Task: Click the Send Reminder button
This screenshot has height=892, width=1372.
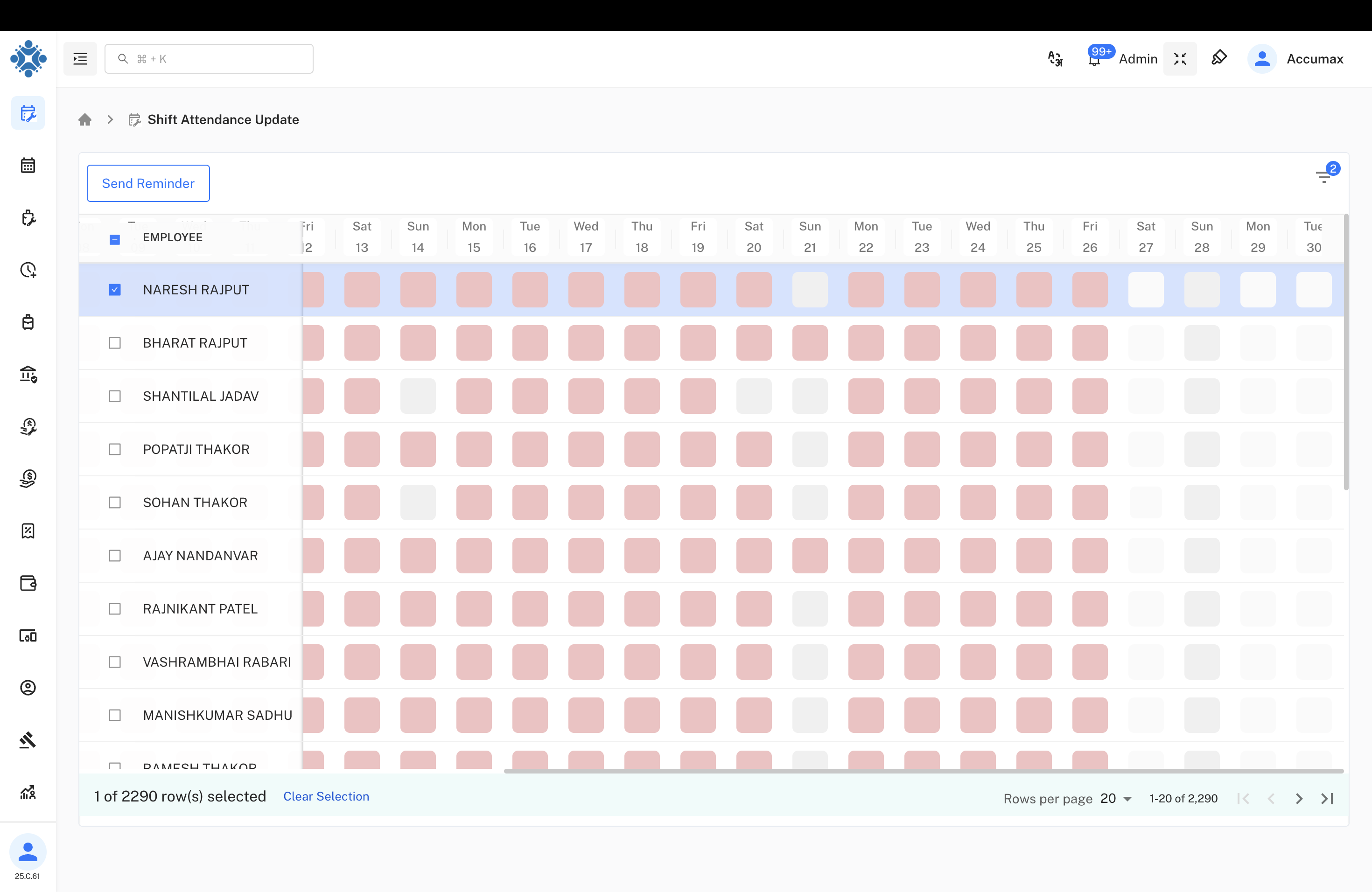Action: click(x=147, y=183)
